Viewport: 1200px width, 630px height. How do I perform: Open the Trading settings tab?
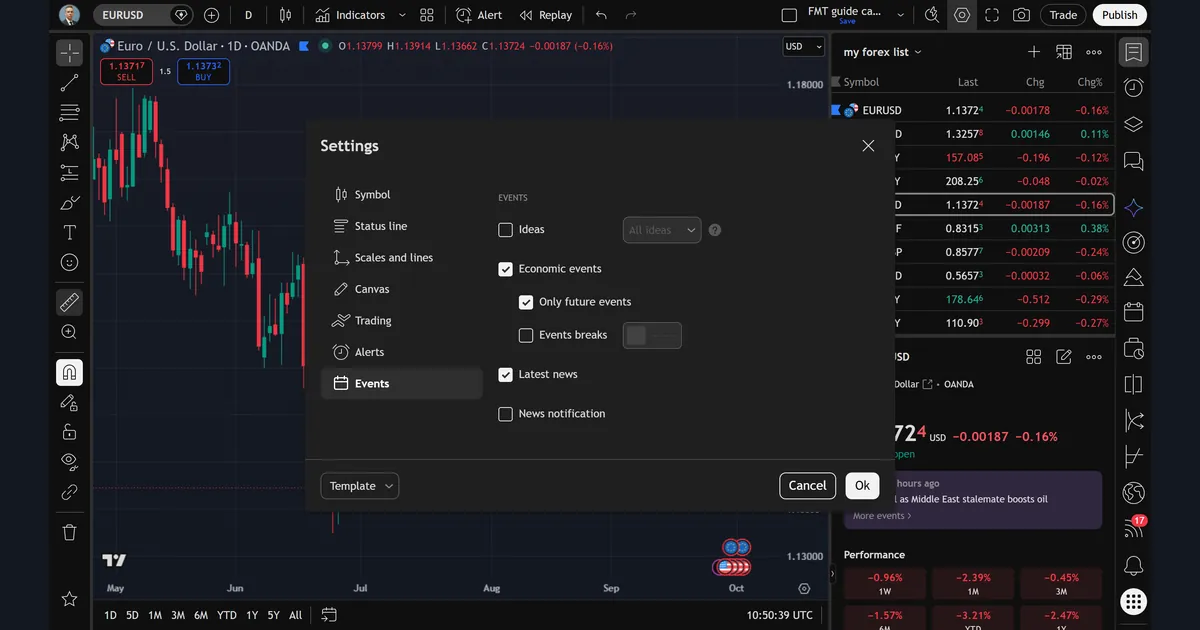tap(402, 321)
